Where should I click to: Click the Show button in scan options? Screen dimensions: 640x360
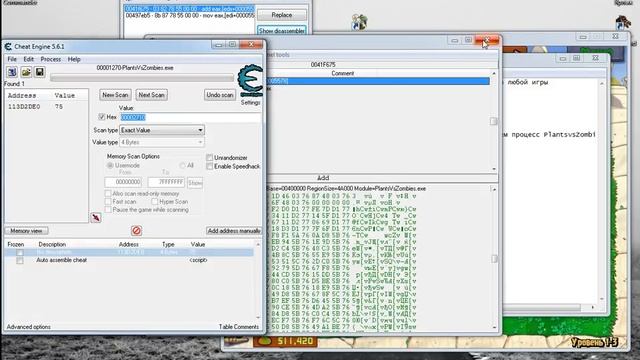coord(195,183)
